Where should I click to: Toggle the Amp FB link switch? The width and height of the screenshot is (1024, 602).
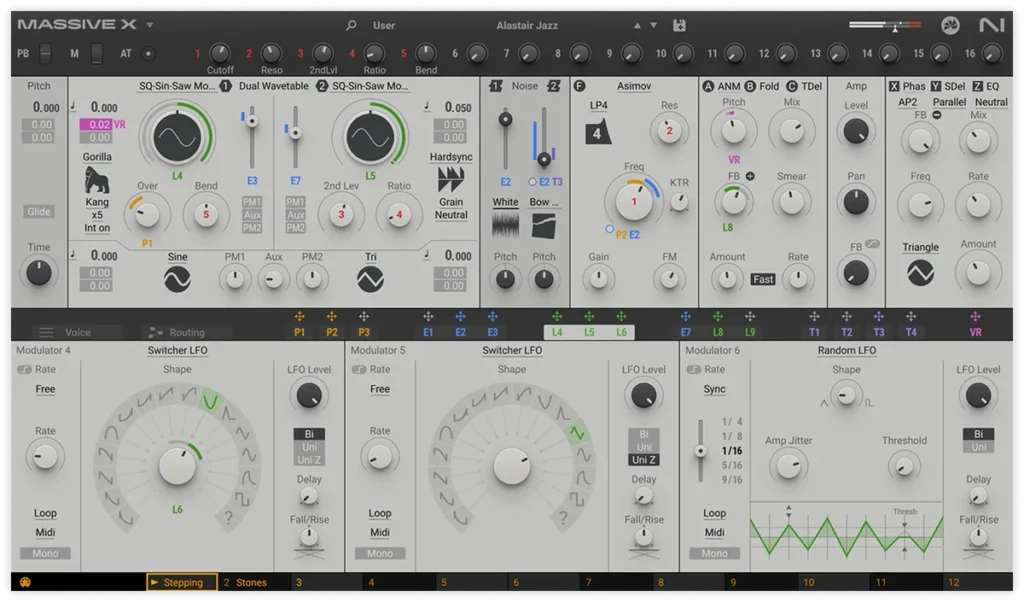(x=872, y=244)
